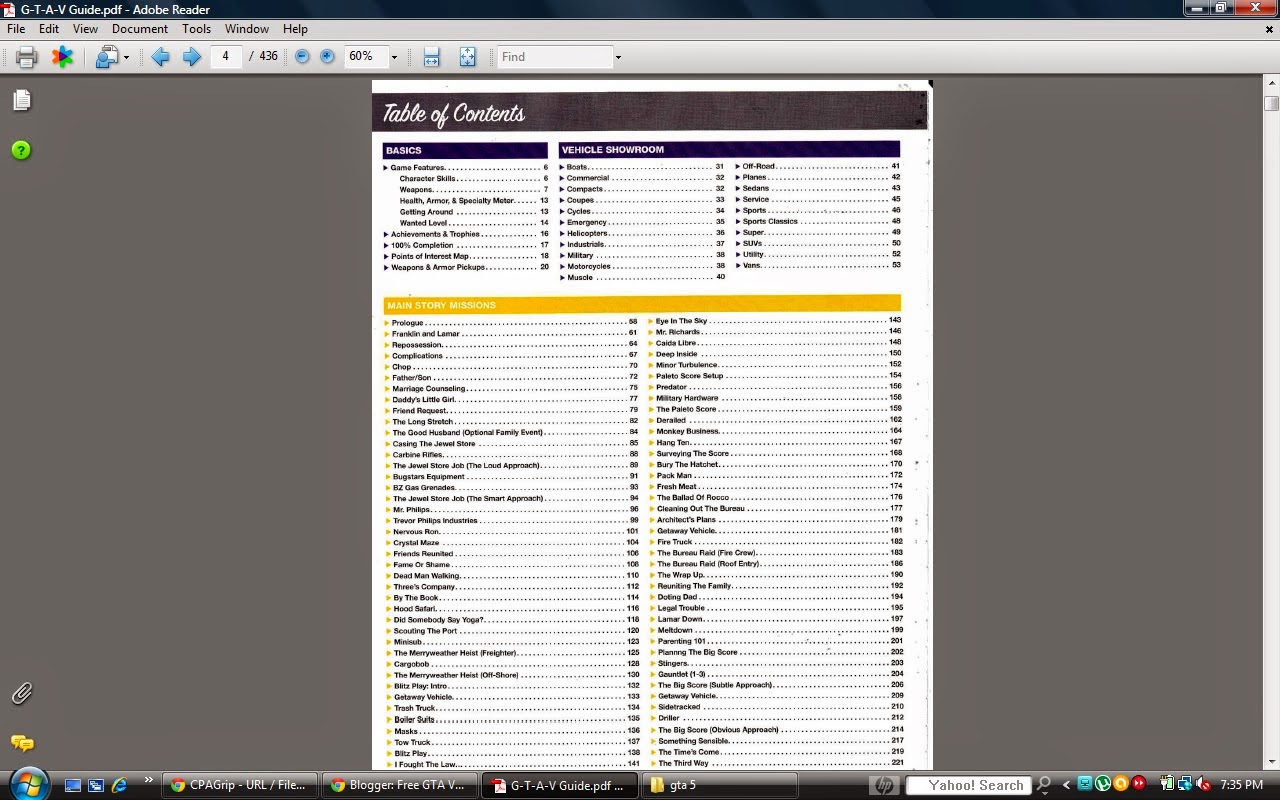Click the Fit One Full Page icon
Viewport: 1280px width, 800px height.
tap(467, 57)
